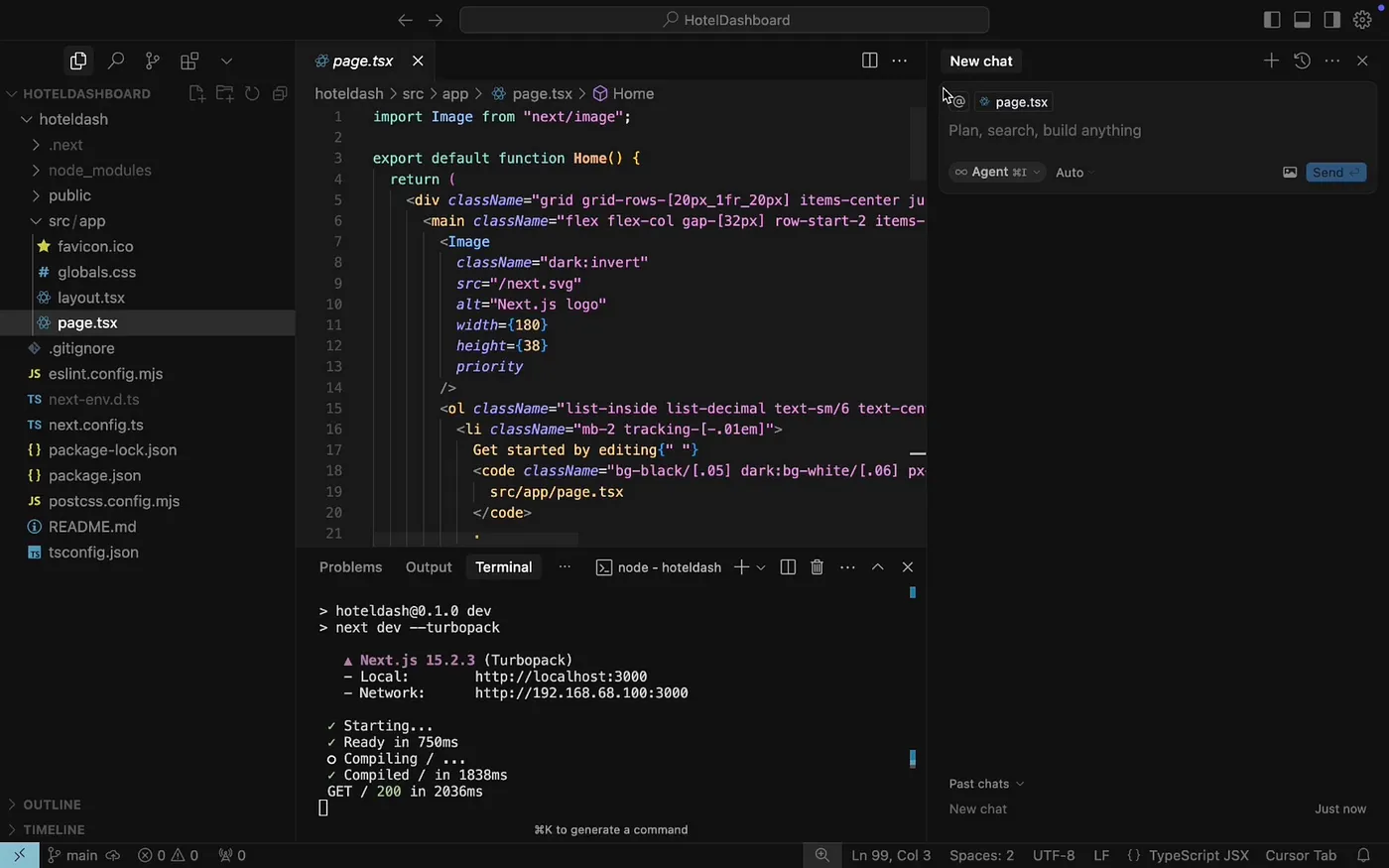Split the terminal pane
Viewport: 1389px width, 868px height.
click(x=787, y=566)
